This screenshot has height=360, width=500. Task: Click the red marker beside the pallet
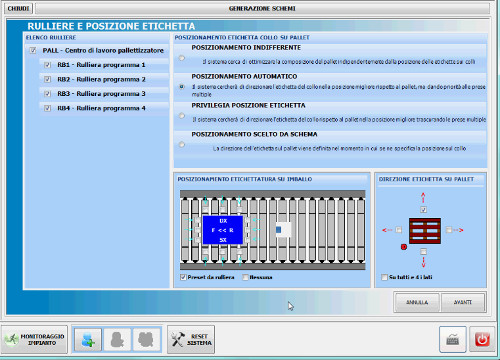click(404, 247)
